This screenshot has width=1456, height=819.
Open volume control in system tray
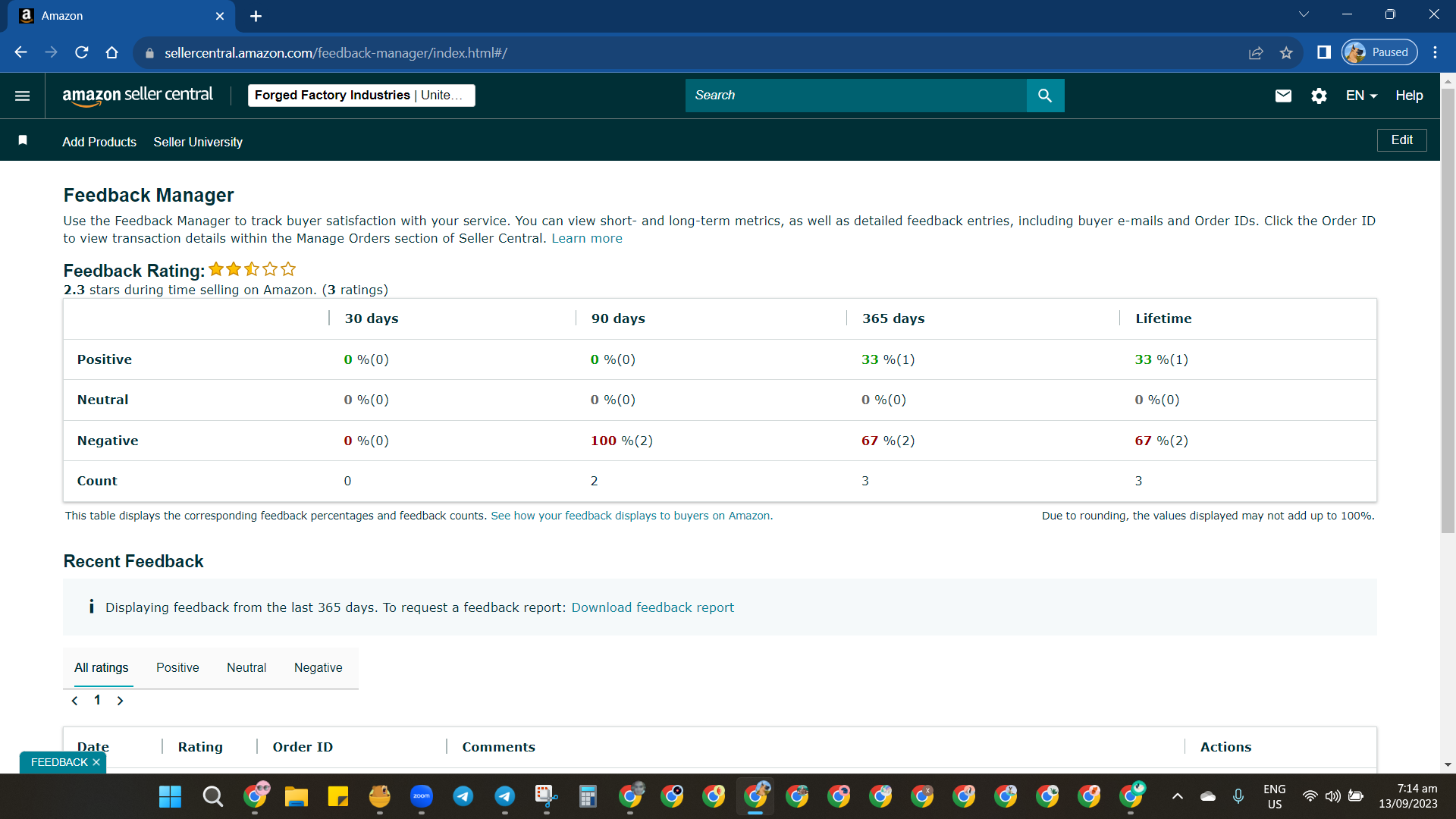pyautogui.click(x=1333, y=796)
